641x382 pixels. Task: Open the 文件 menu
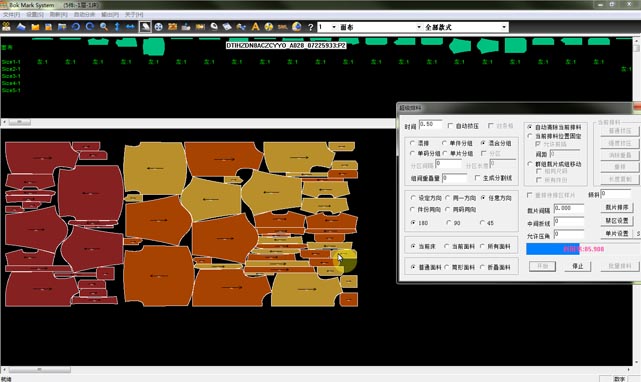pyautogui.click(x=11, y=15)
